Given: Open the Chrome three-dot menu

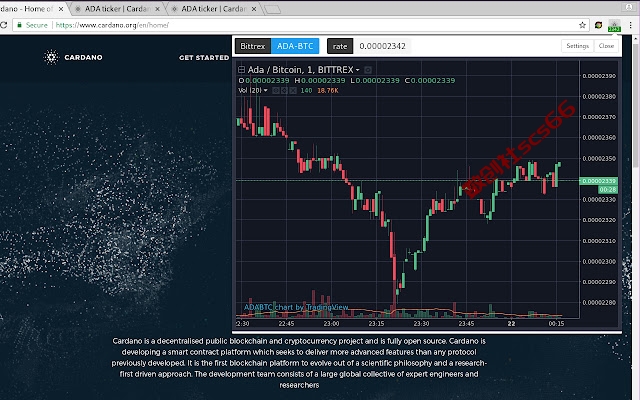Looking at the screenshot, I should click(x=631, y=25).
